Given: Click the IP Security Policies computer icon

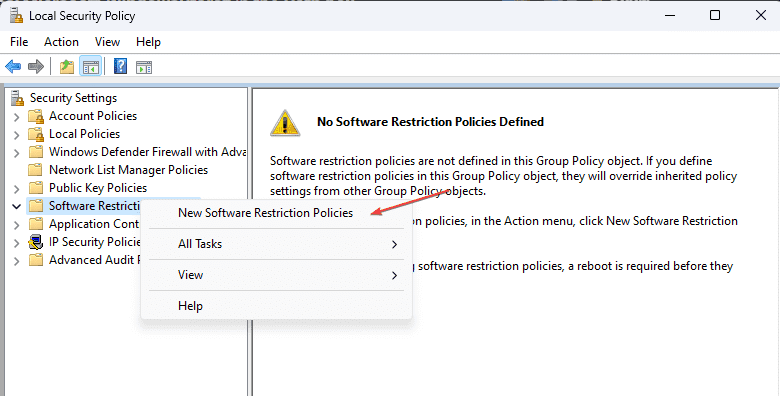Looking at the screenshot, I should [36, 242].
